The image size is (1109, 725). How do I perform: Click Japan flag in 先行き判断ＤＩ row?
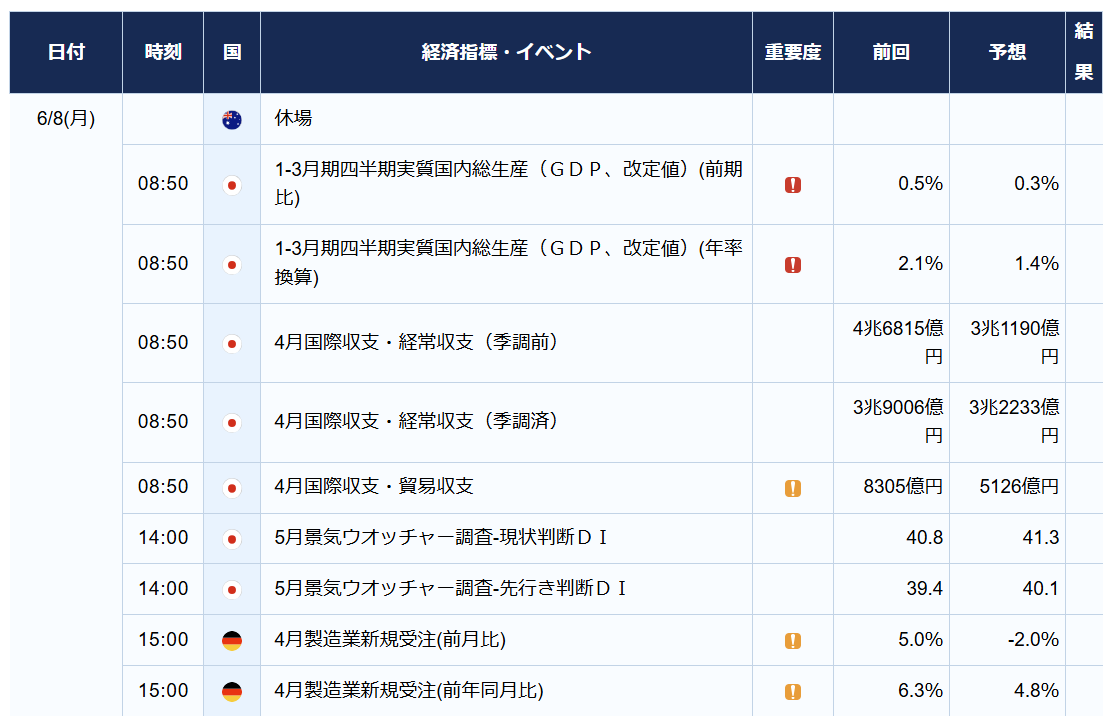click(x=231, y=589)
